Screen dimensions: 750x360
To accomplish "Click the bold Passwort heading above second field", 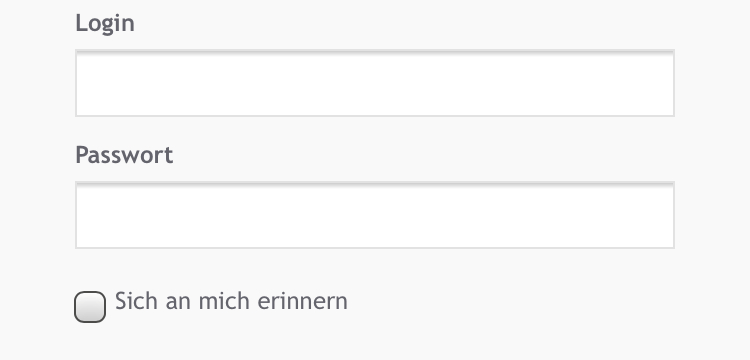I will click(124, 155).
